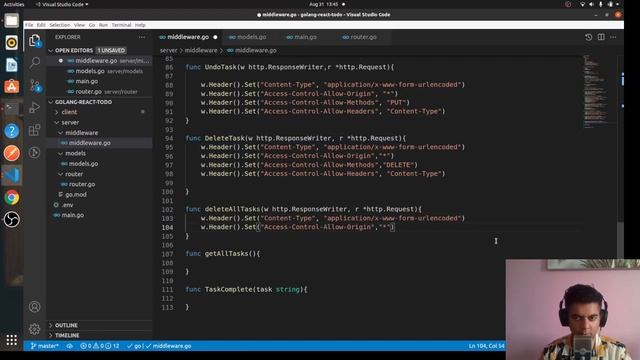Open the Terminal menu
The image size is (640, 360).
pyautogui.click(x=121, y=25)
